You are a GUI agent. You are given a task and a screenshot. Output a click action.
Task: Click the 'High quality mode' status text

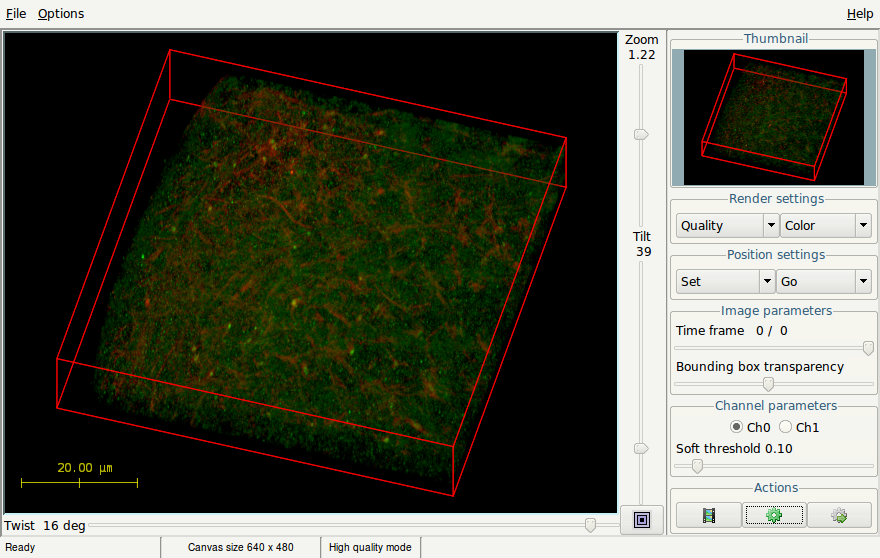pyautogui.click(x=370, y=547)
